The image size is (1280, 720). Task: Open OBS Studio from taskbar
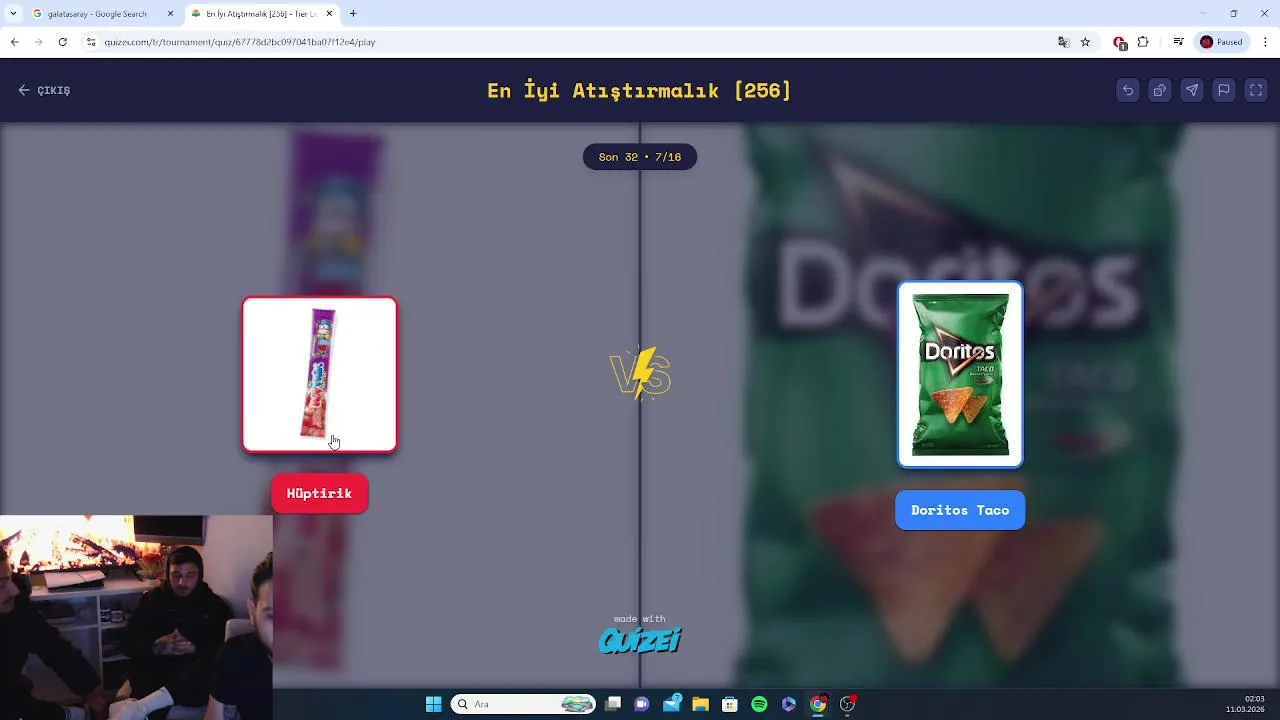(x=848, y=704)
